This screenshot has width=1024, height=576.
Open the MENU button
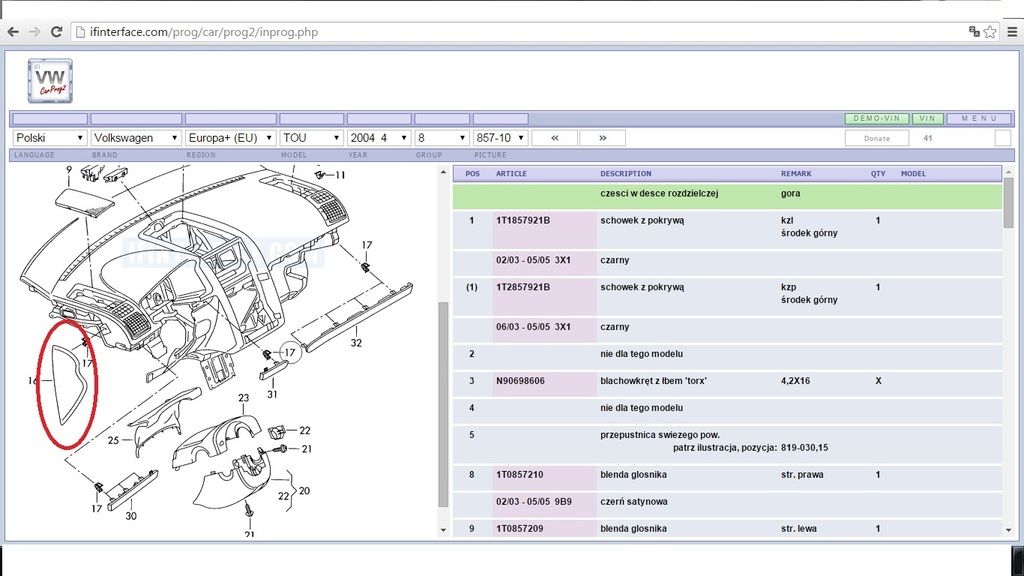pos(979,119)
